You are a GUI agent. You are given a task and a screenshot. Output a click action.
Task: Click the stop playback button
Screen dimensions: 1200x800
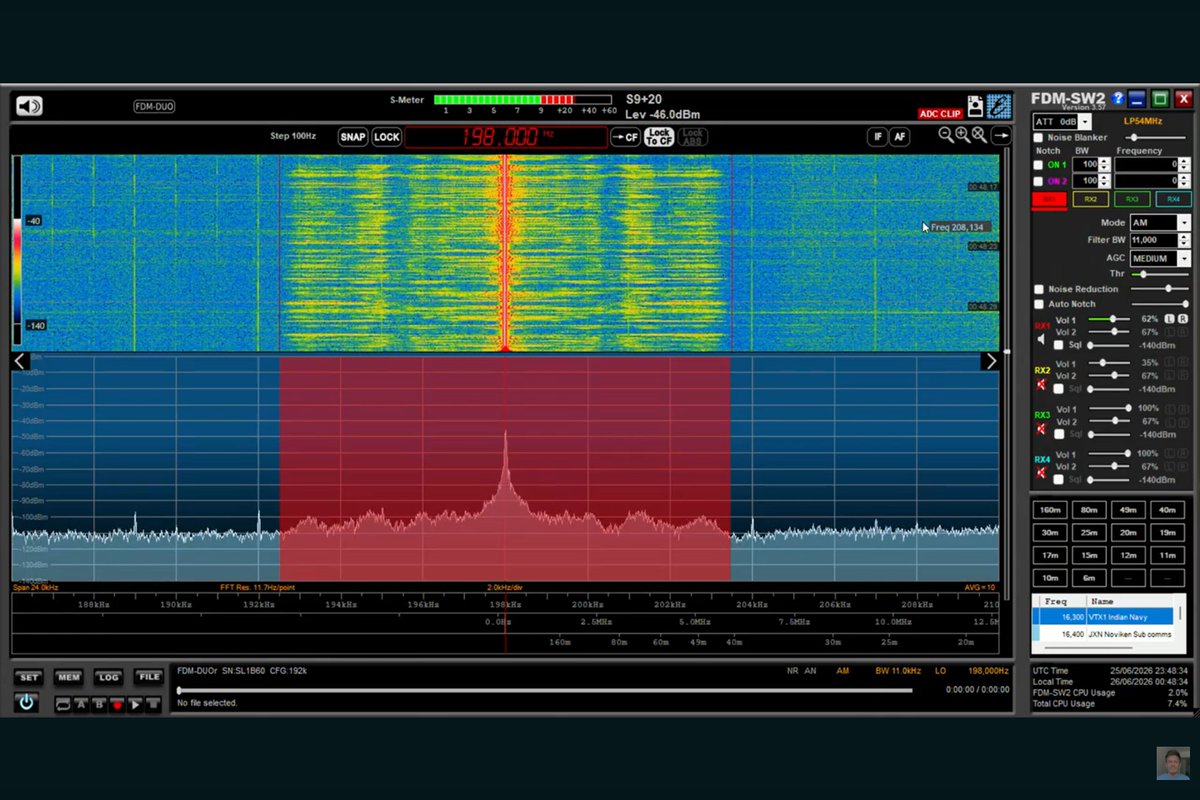click(153, 705)
